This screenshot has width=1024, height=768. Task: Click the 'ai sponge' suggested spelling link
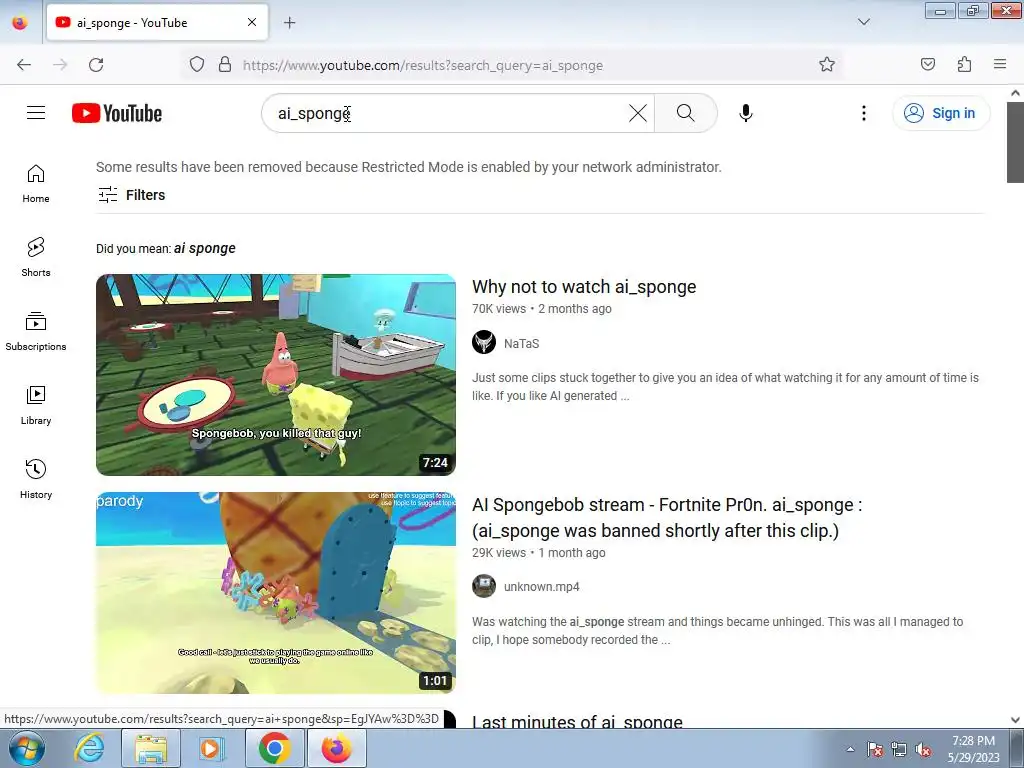204,248
